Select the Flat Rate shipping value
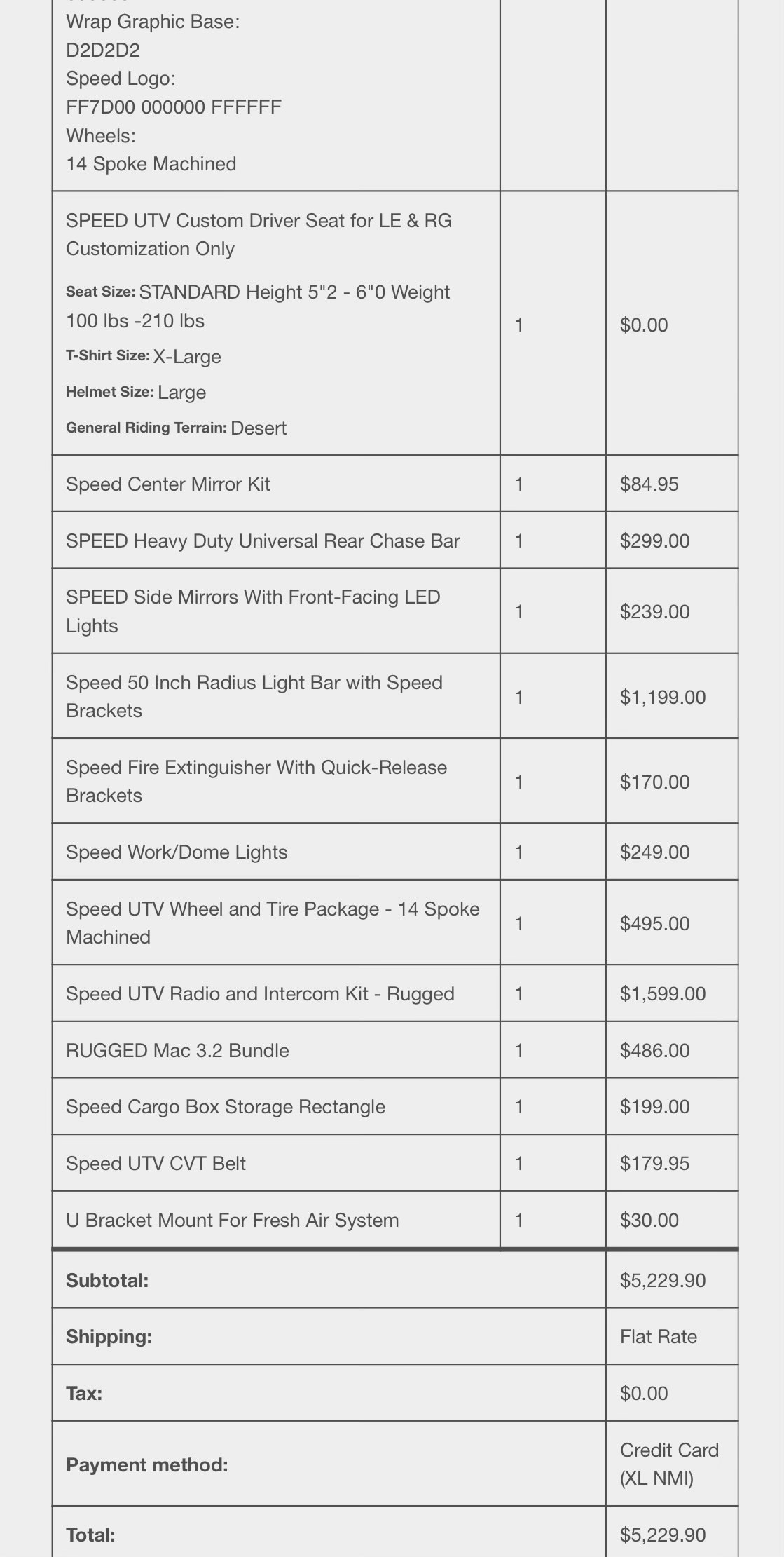This screenshot has height=1557, width=784. coord(658,1337)
